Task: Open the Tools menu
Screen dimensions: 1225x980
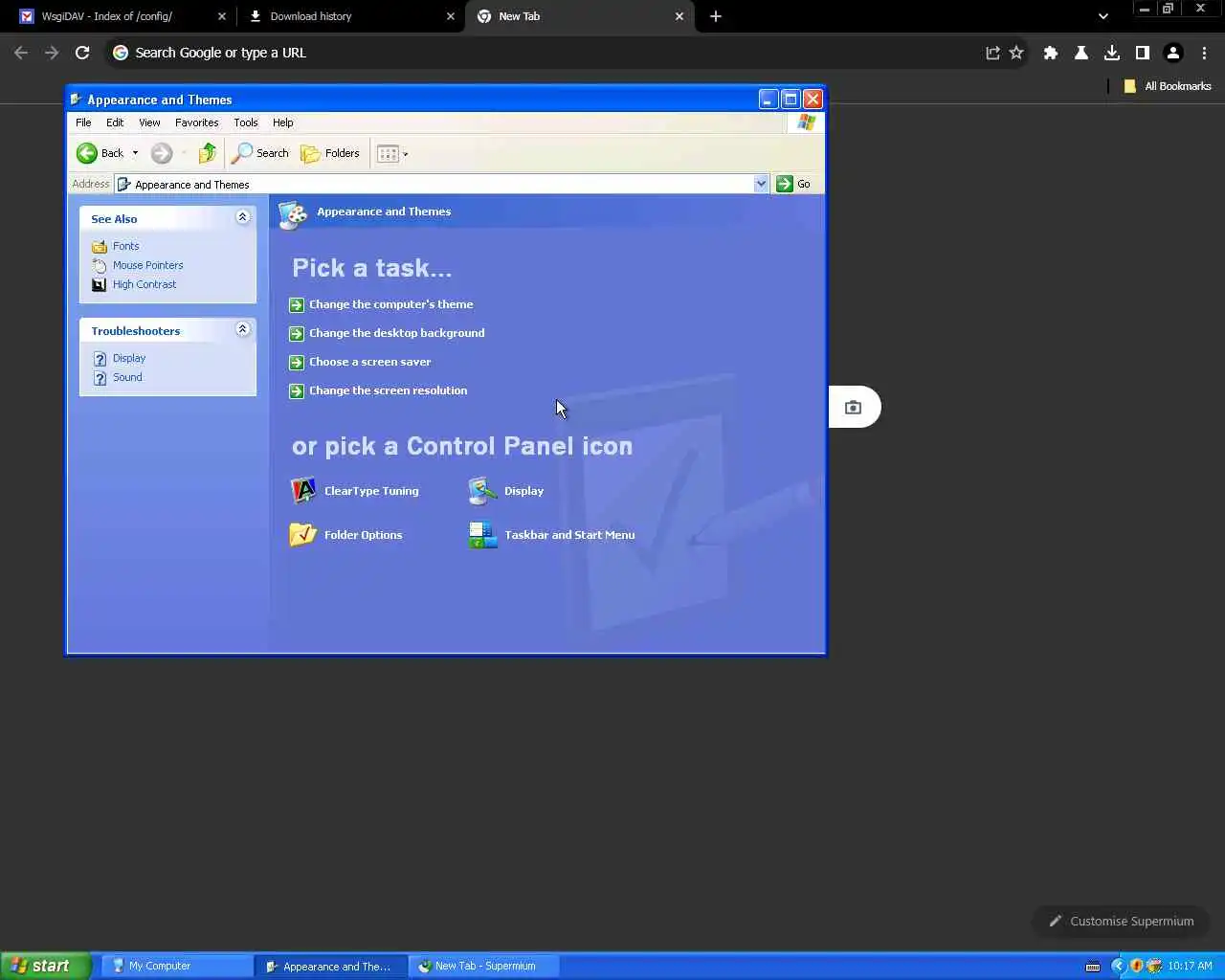Action: [x=246, y=122]
